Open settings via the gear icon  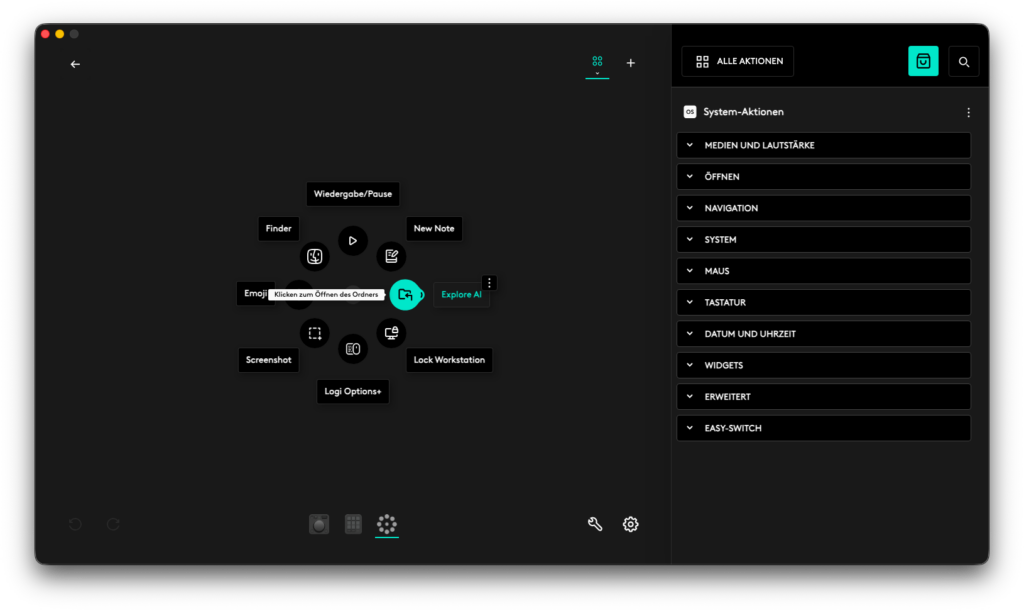pyautogui.click(x=631, y=524)
